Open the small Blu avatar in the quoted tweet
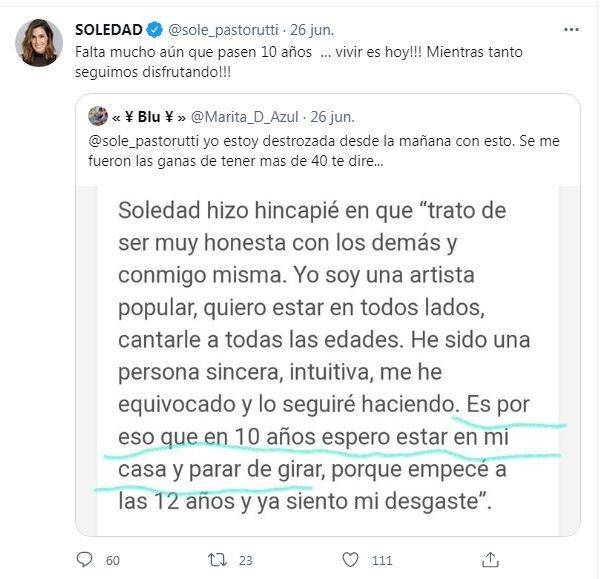Image resolution: width=605 pixels, height=579 pixels. (x=98, y=116)
